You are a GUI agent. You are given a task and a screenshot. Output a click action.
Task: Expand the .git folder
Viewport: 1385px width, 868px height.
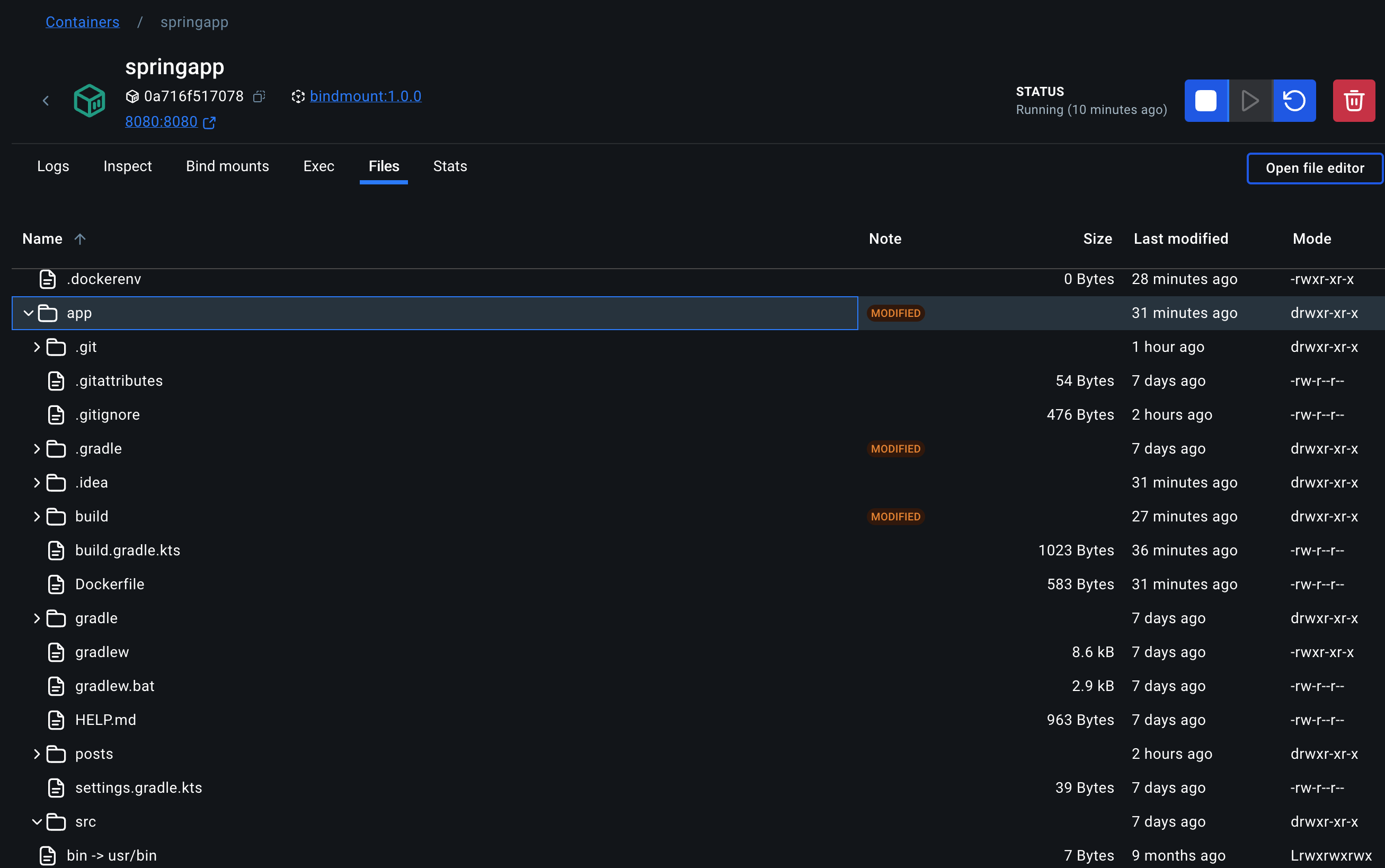tap(37, 347)
